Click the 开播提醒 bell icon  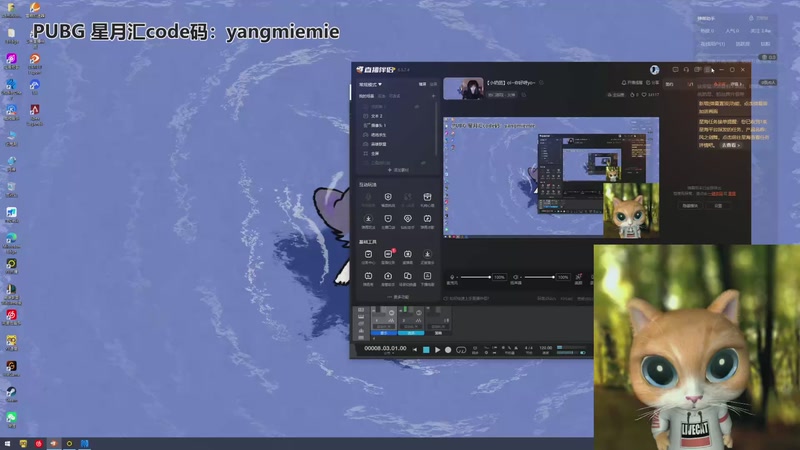[623, 83]
